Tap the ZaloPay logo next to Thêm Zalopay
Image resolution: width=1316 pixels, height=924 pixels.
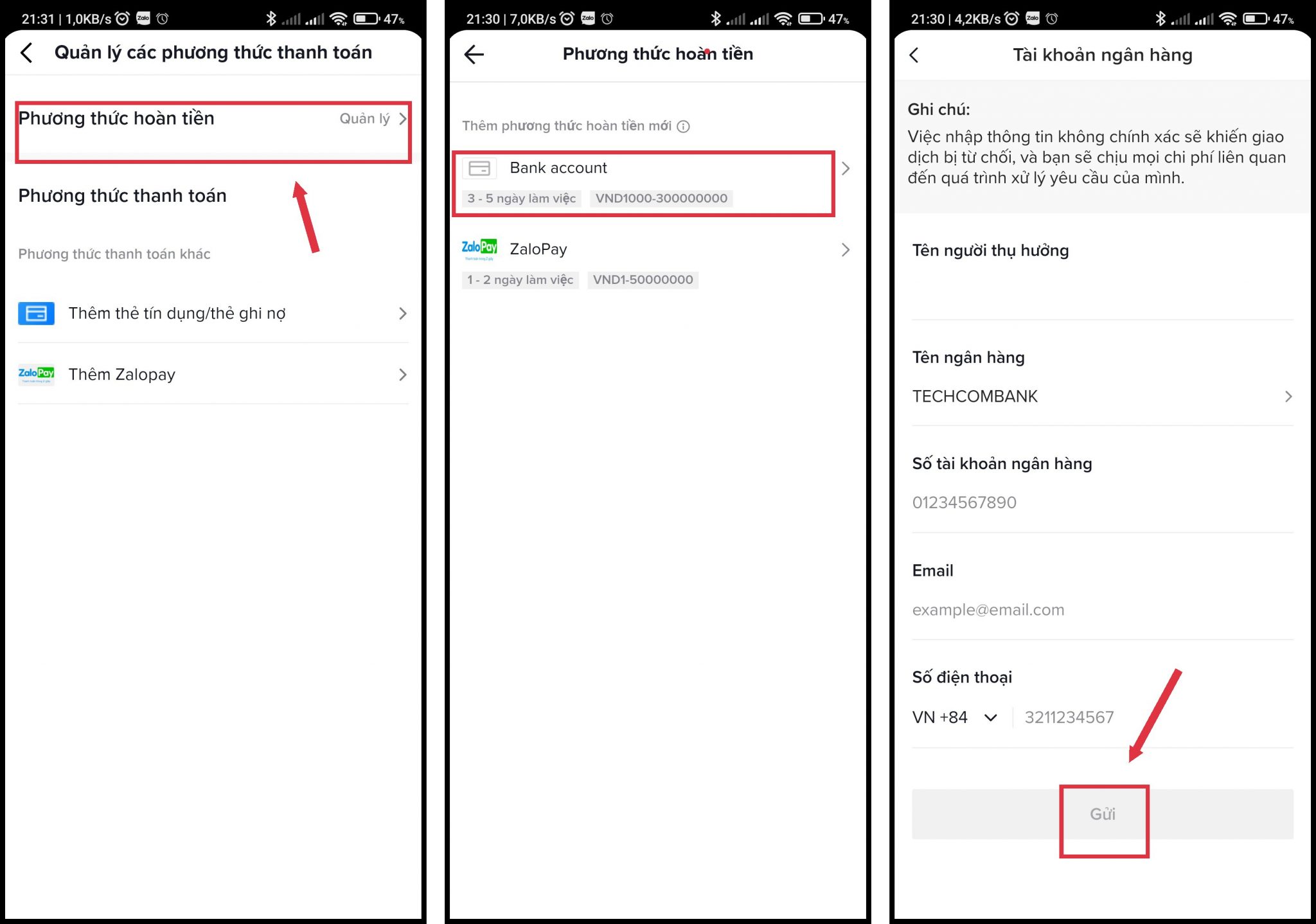pyautogui.click(x=36, y=375)
